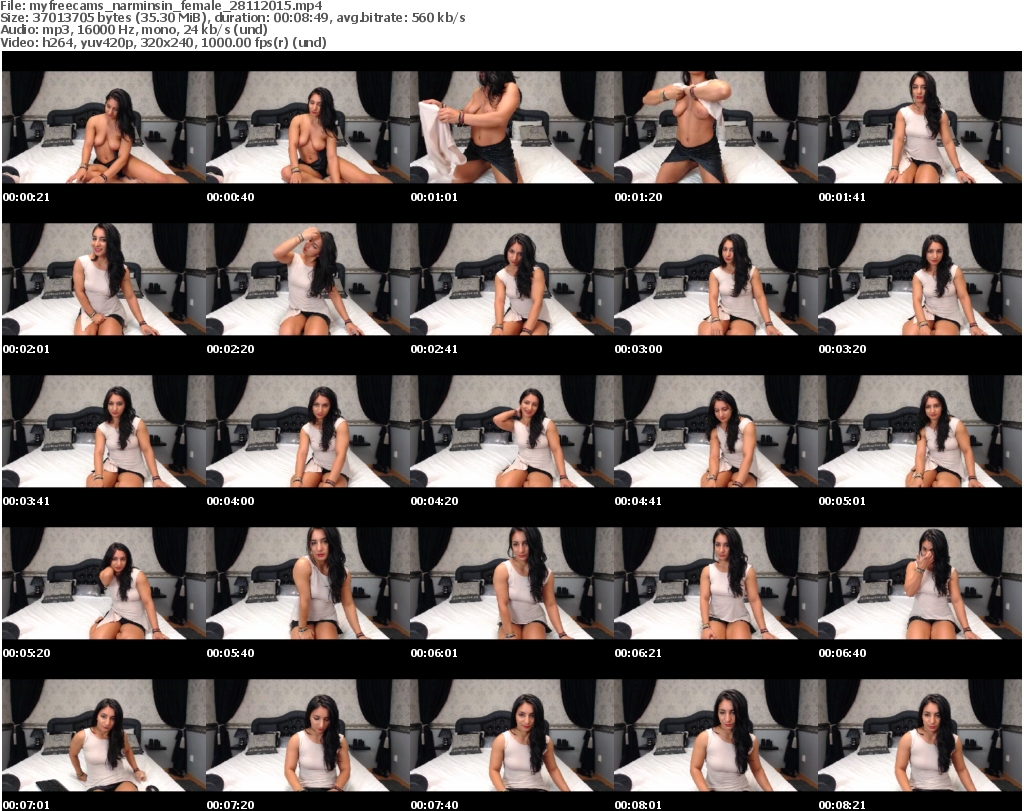Screen dimensions: 1024x811
Task: Choose the frame above timestamp 00:04:20
Action: (511, 432)
